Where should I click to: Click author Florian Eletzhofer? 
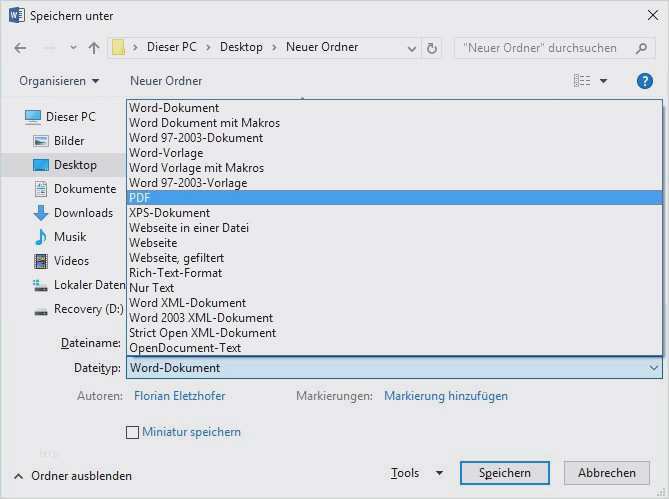pos(179,396)
